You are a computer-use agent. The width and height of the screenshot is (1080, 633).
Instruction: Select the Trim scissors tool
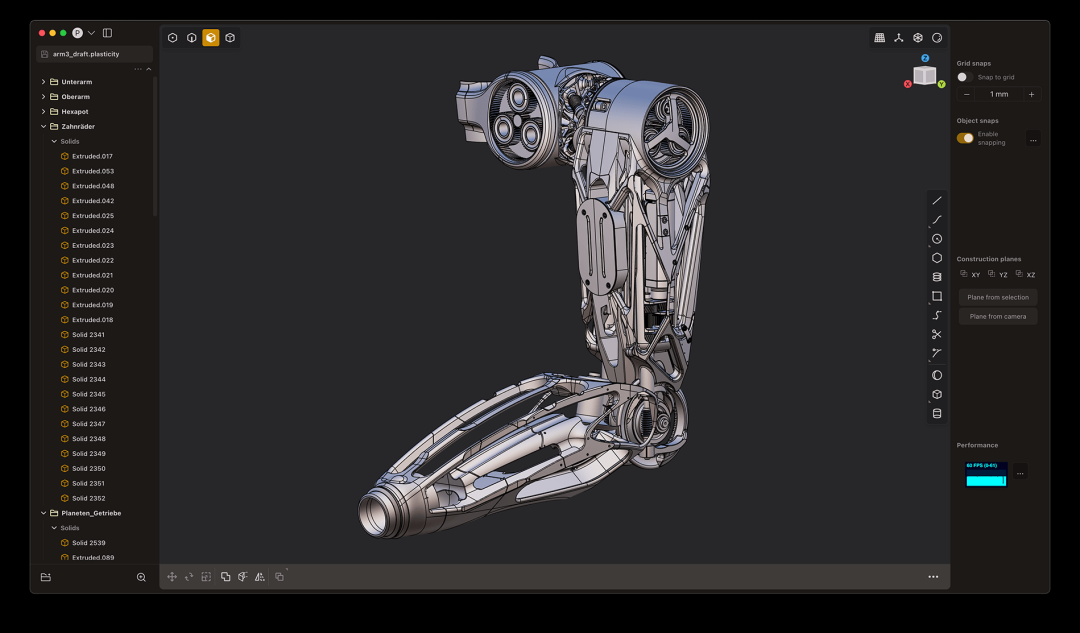point(937,334)
